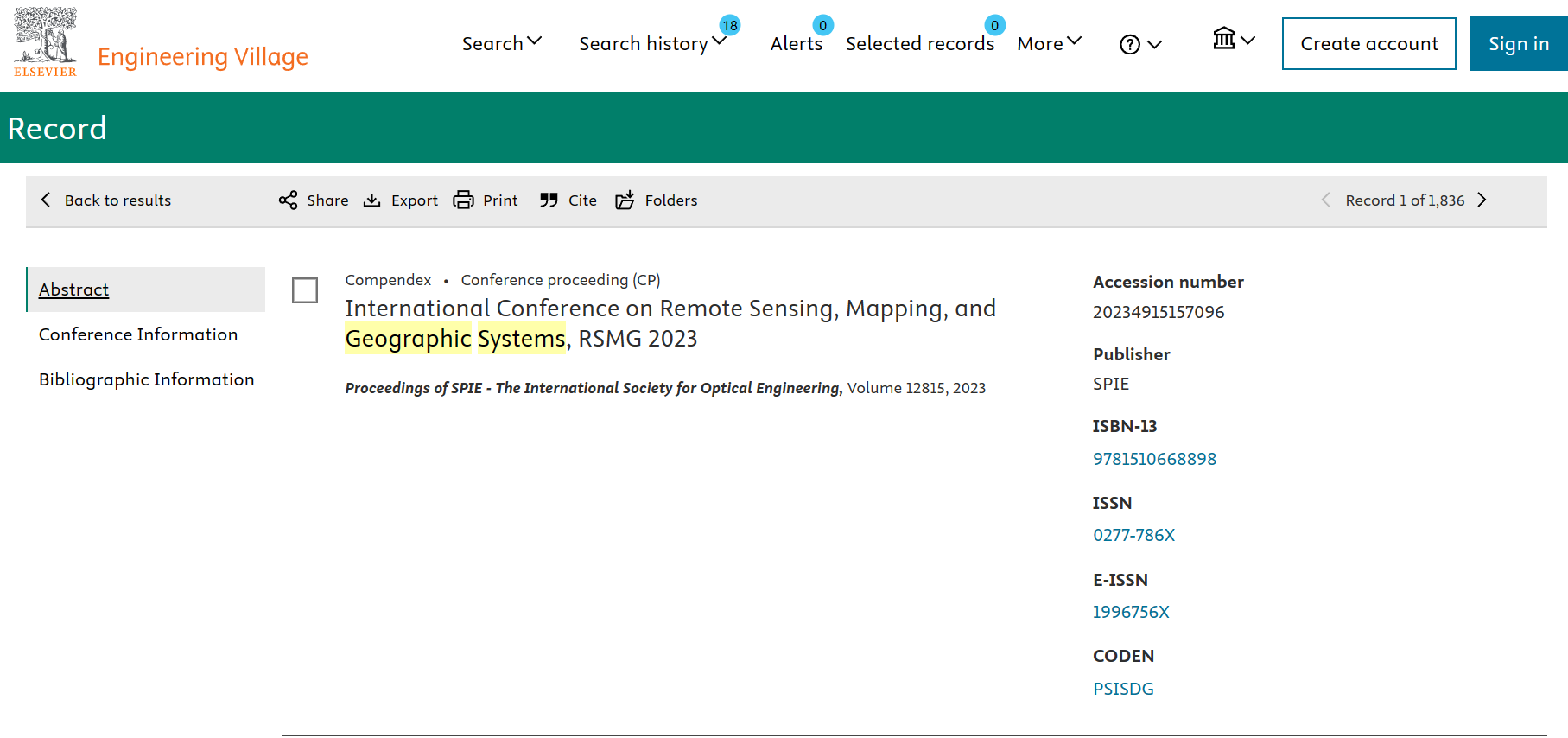Click accession number 20234915157096
Image resolution: width=1568 pixels, height=738 pixels.
coord(1159,312)
